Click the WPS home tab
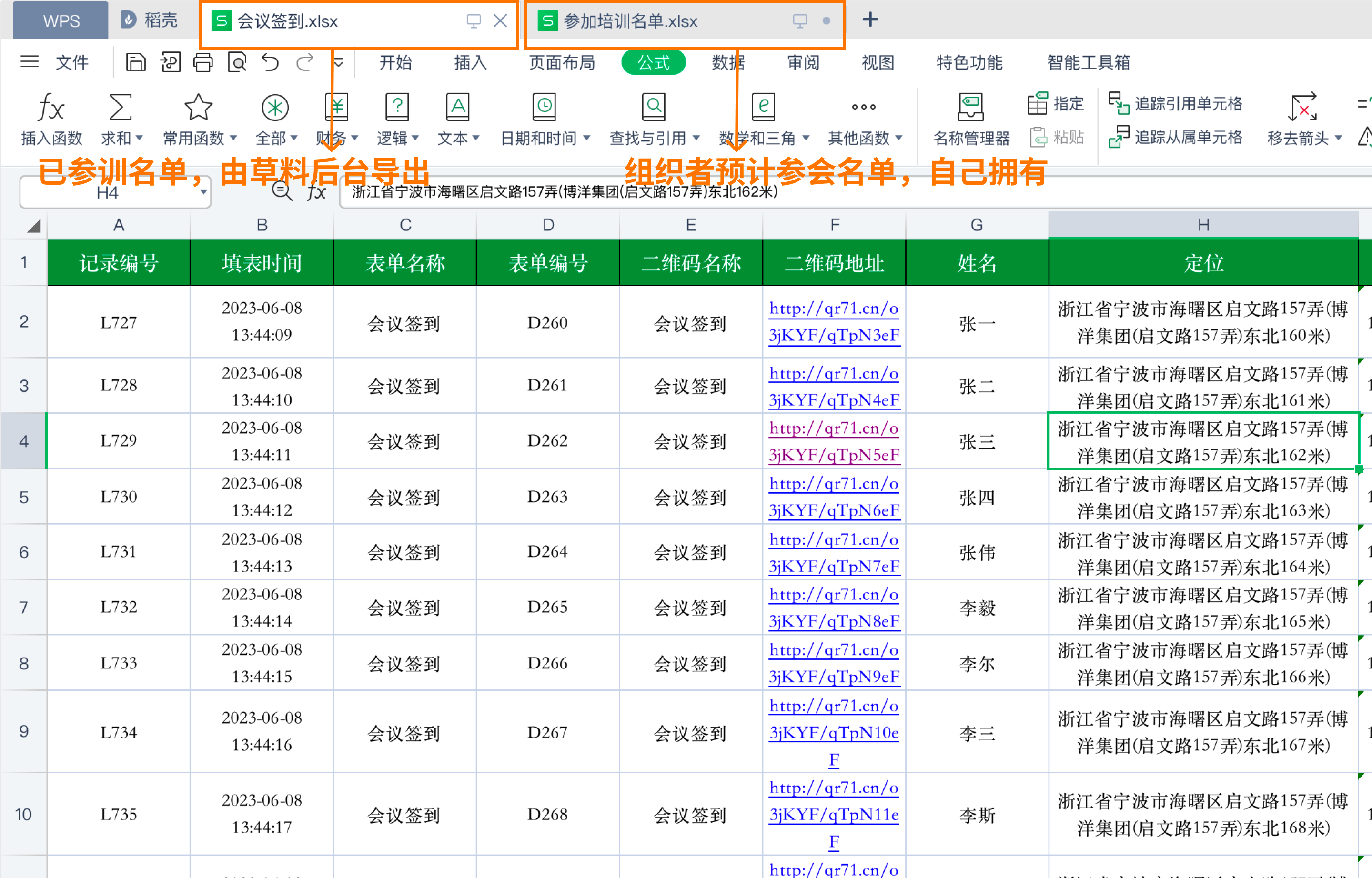This screenshot has height=878, width=1372. pos(61,21)
